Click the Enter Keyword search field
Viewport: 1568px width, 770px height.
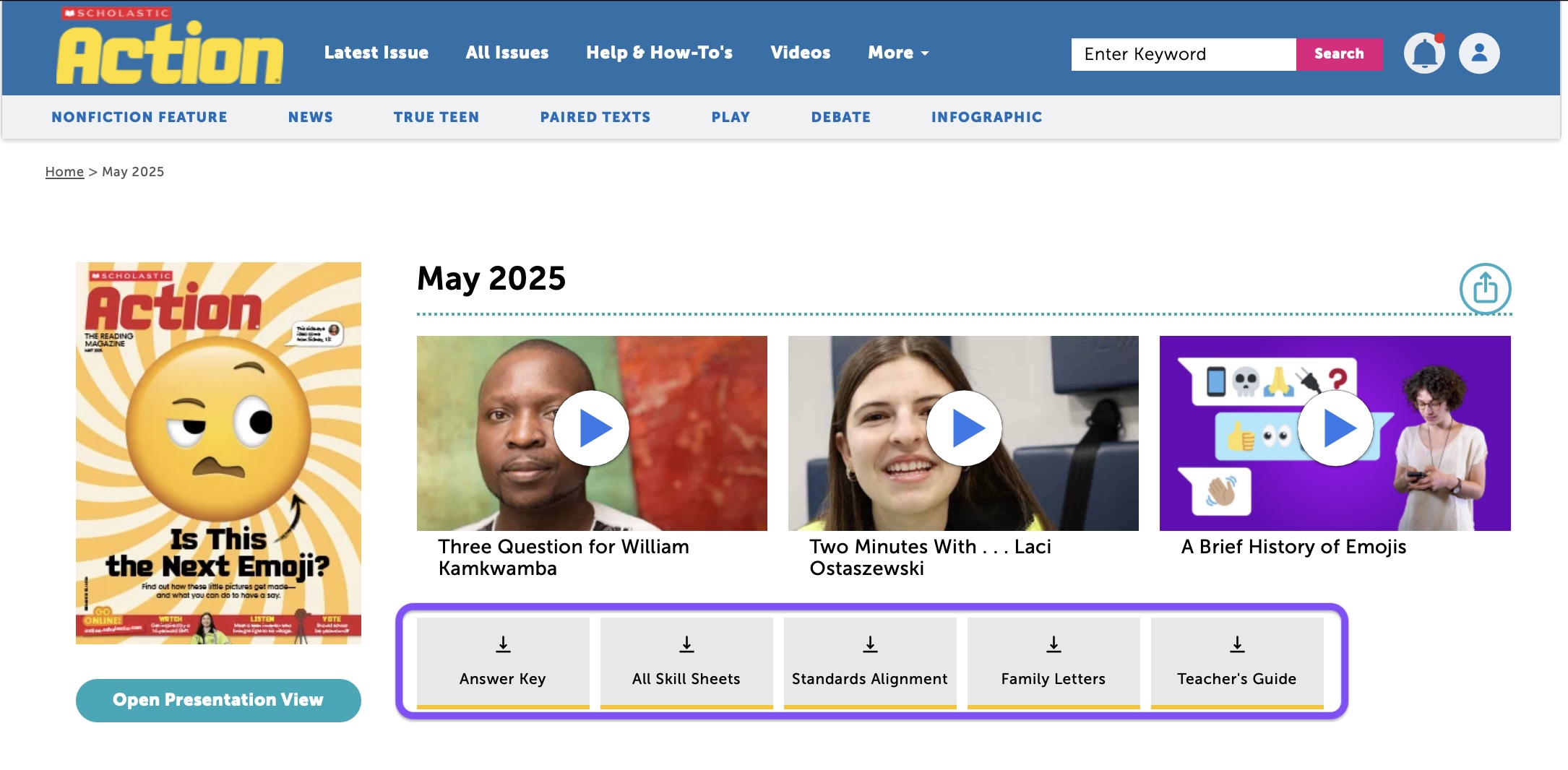1183,54
